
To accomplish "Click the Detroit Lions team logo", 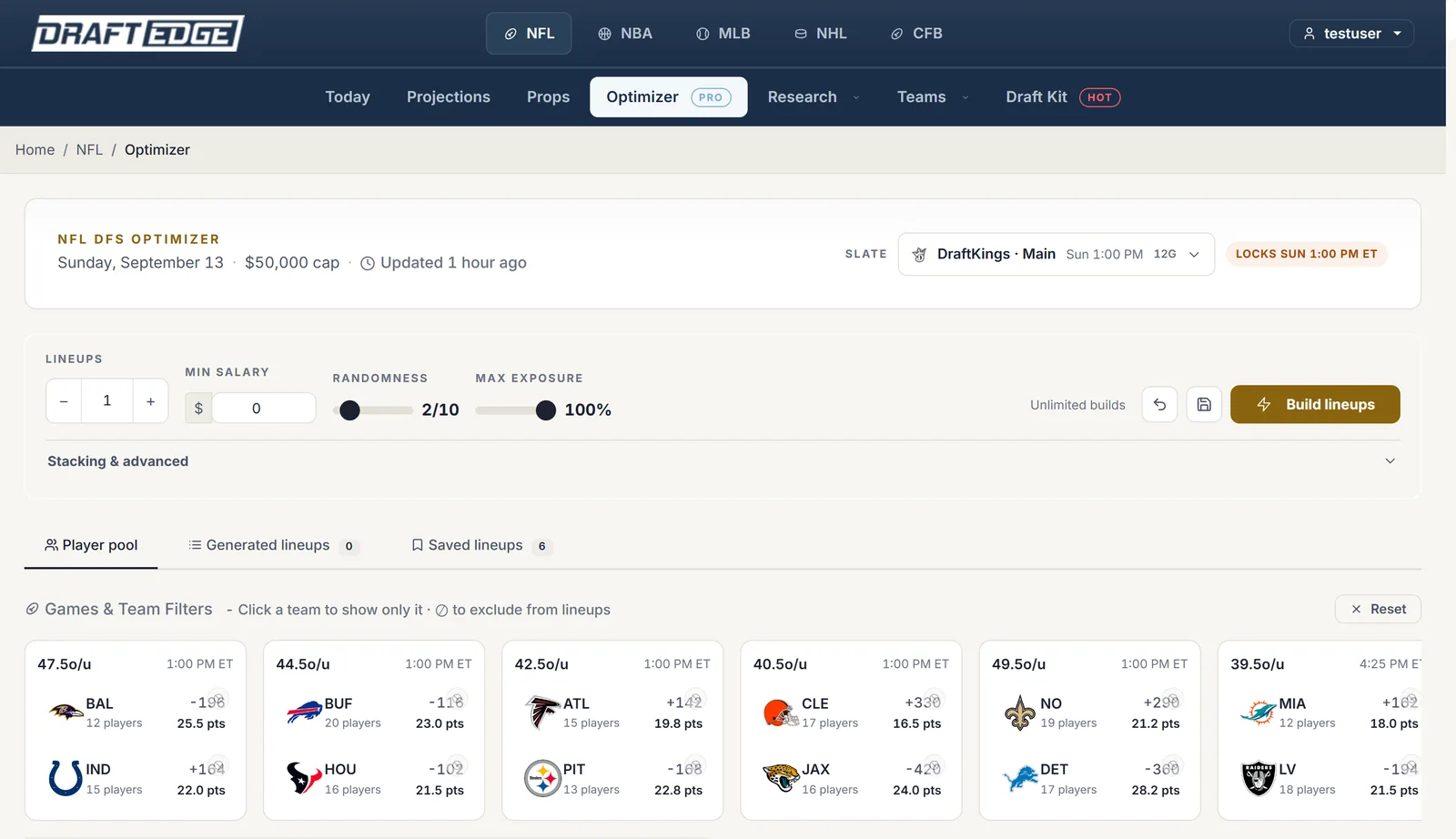I will coord(1019,778).
